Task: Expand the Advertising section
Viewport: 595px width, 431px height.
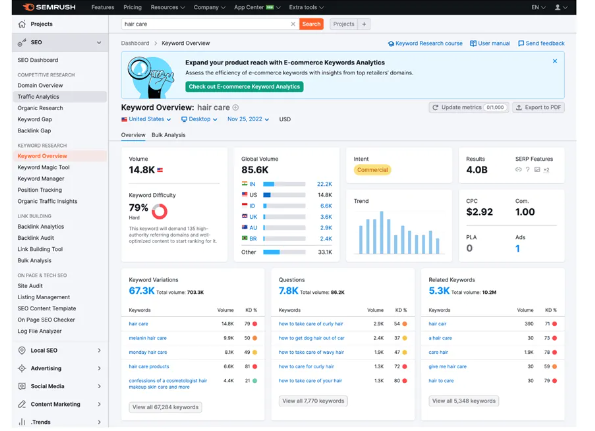Action: pos(99,368)
